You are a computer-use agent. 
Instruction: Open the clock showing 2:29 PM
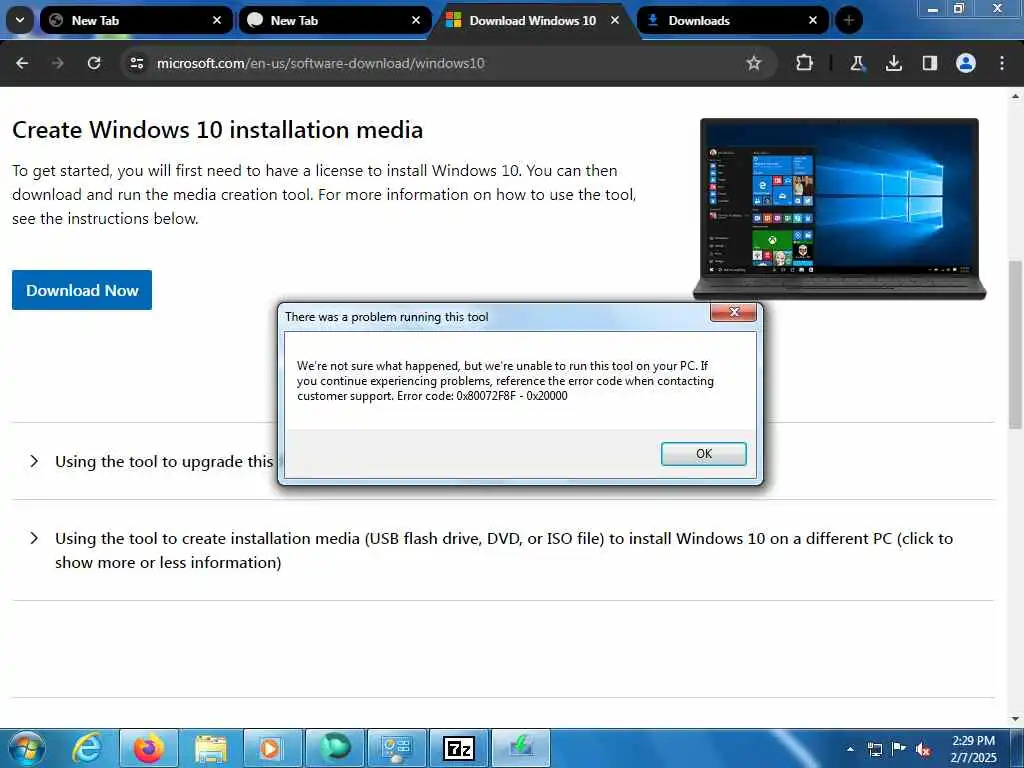pos(973,748)
